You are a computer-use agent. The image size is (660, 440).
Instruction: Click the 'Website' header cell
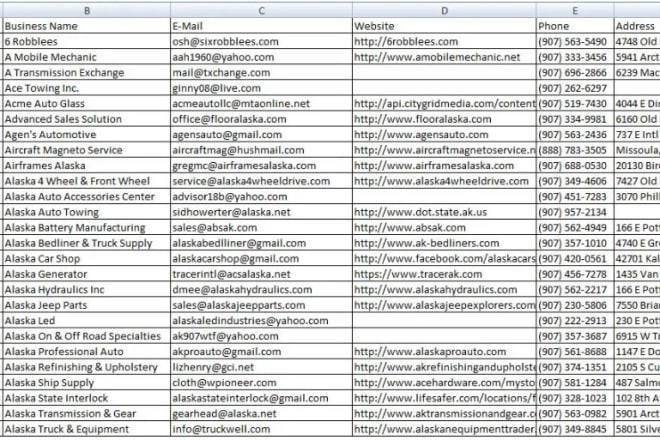444,26
